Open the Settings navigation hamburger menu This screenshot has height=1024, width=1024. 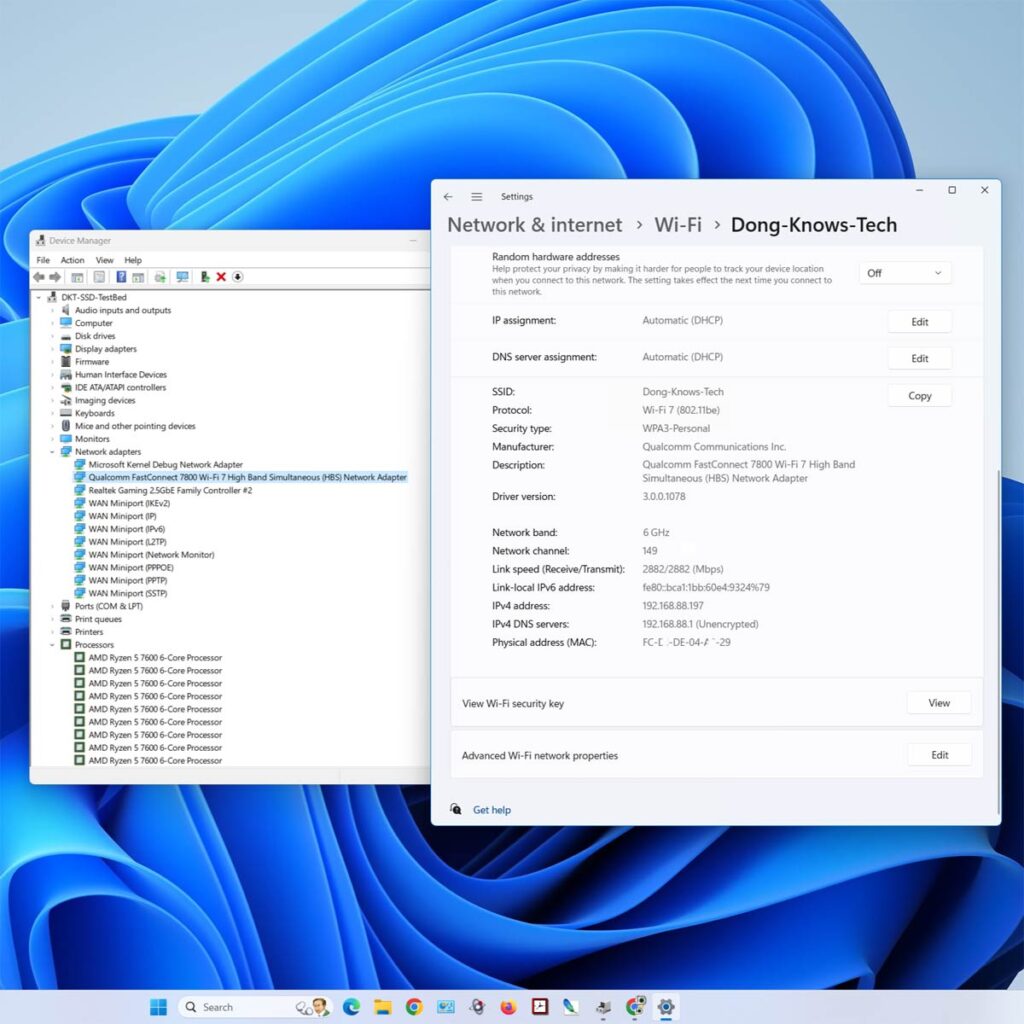click(477, 197)
